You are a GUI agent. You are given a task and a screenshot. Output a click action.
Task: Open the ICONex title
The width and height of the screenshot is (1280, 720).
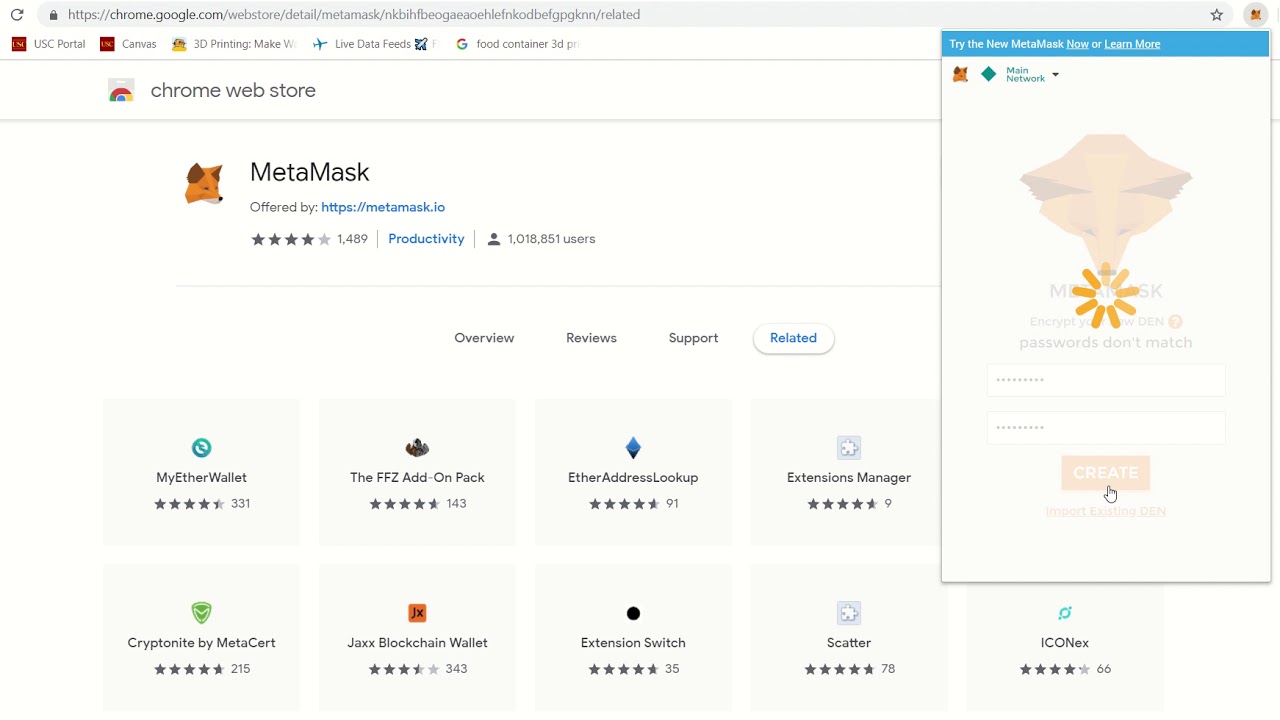[x=1065, y=643]
